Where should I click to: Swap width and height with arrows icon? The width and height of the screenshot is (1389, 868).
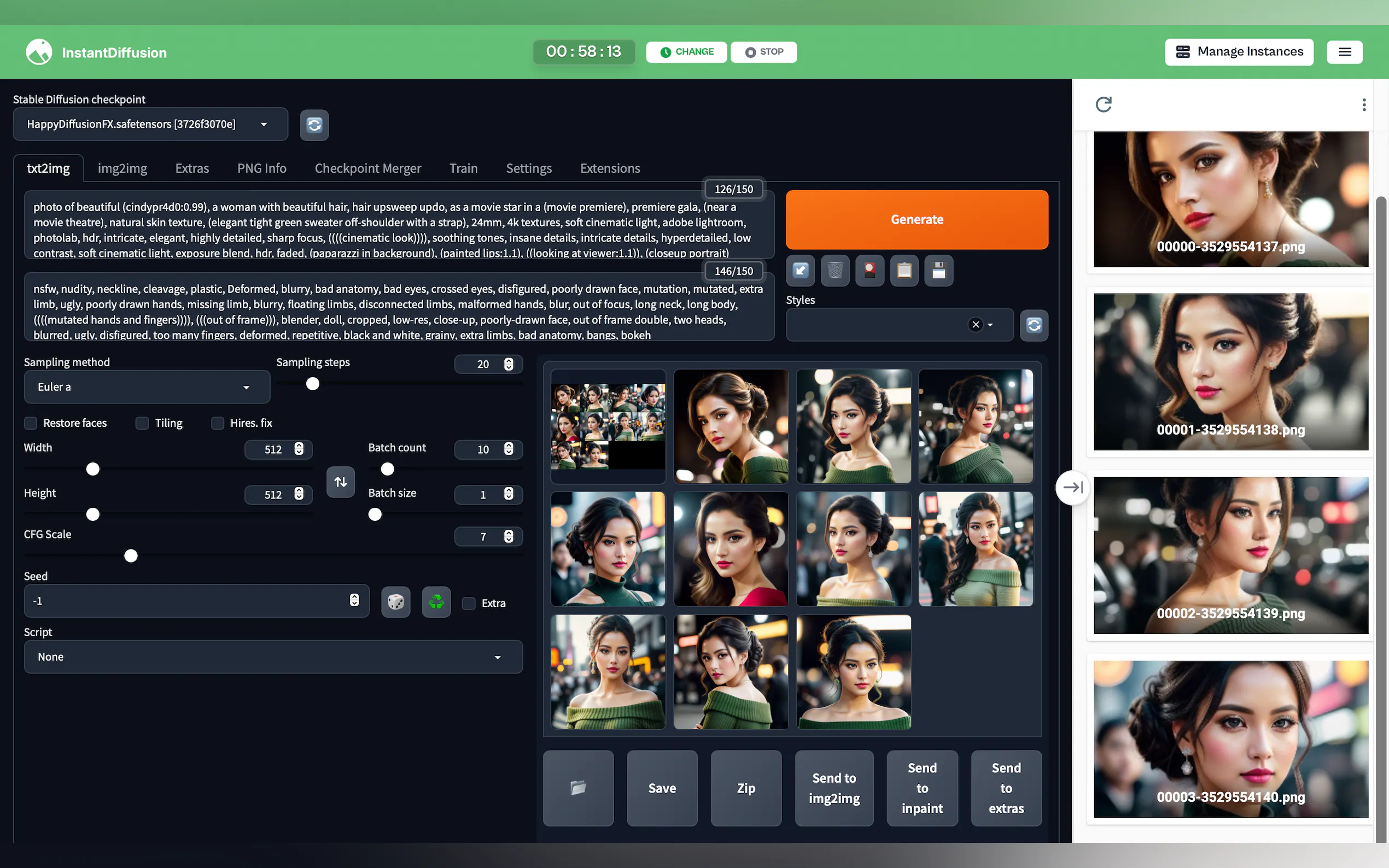[x=341, y=482]
